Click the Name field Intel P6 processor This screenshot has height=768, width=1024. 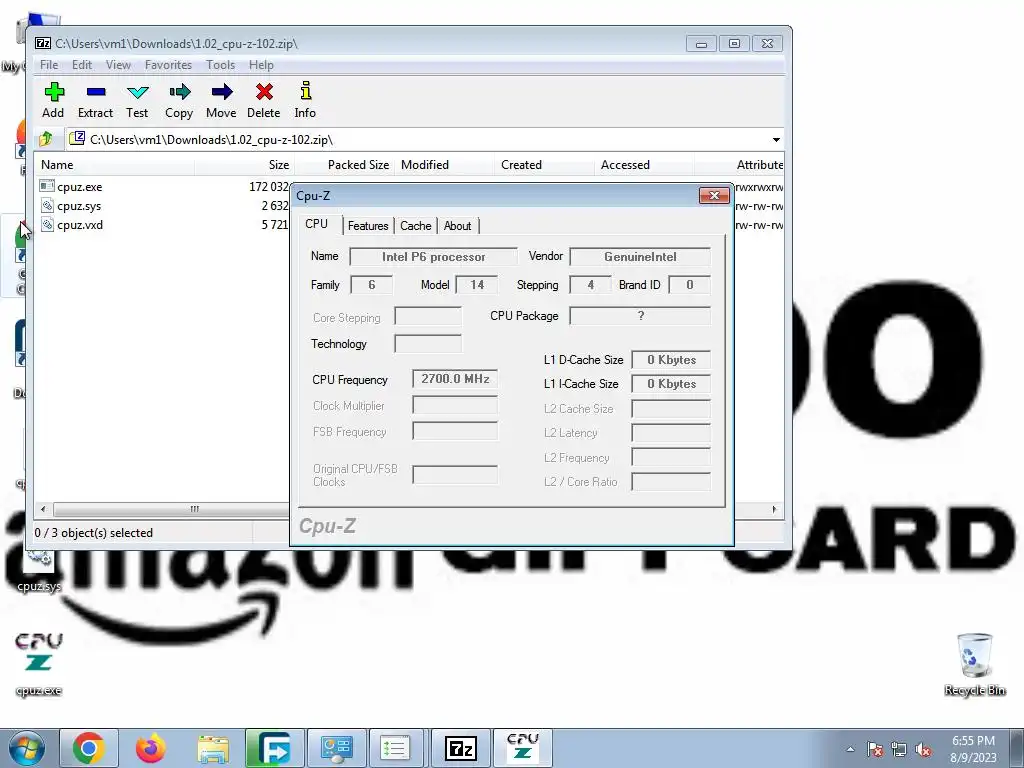coord(434,257)
